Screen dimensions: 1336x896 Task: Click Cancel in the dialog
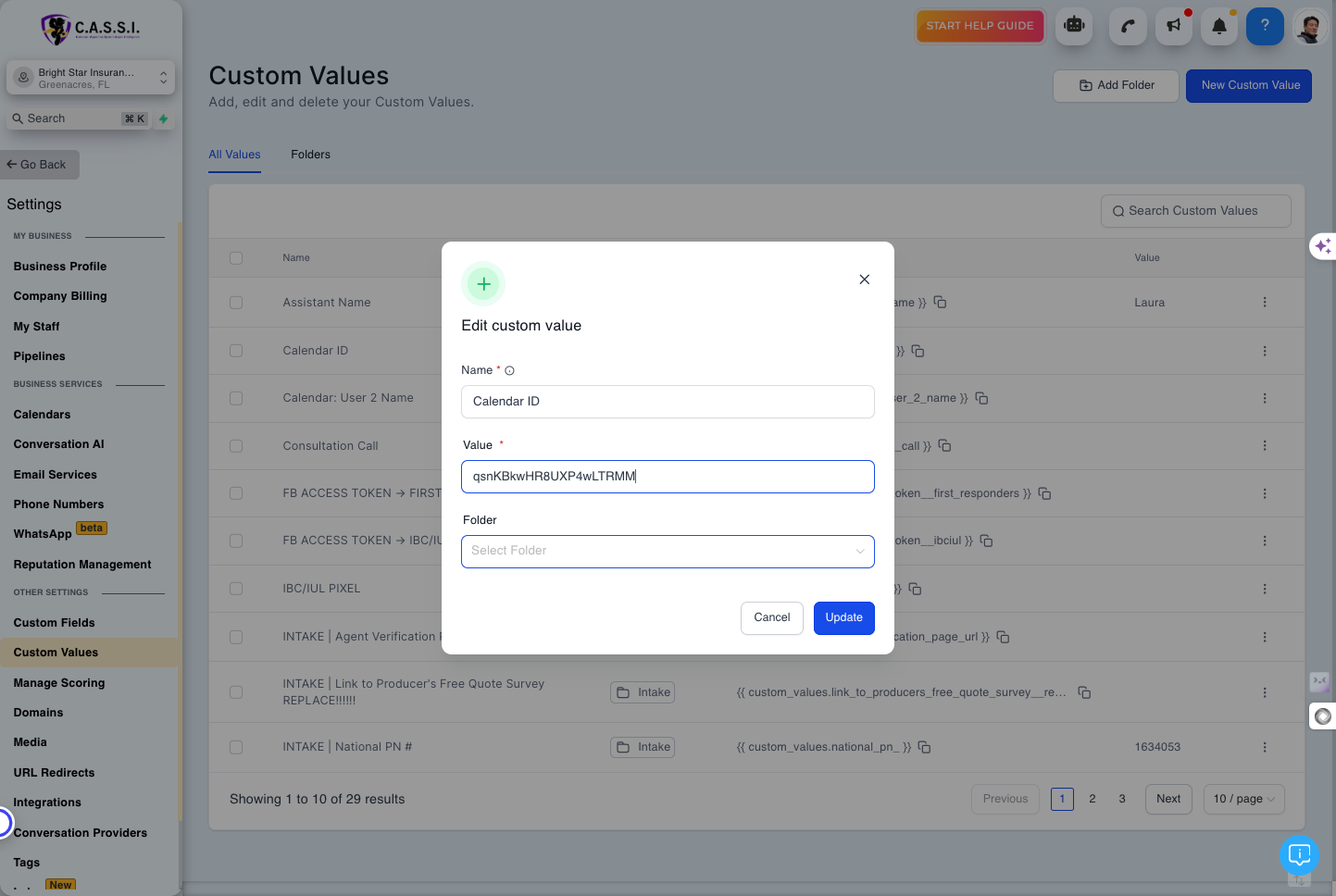point(772,618)
